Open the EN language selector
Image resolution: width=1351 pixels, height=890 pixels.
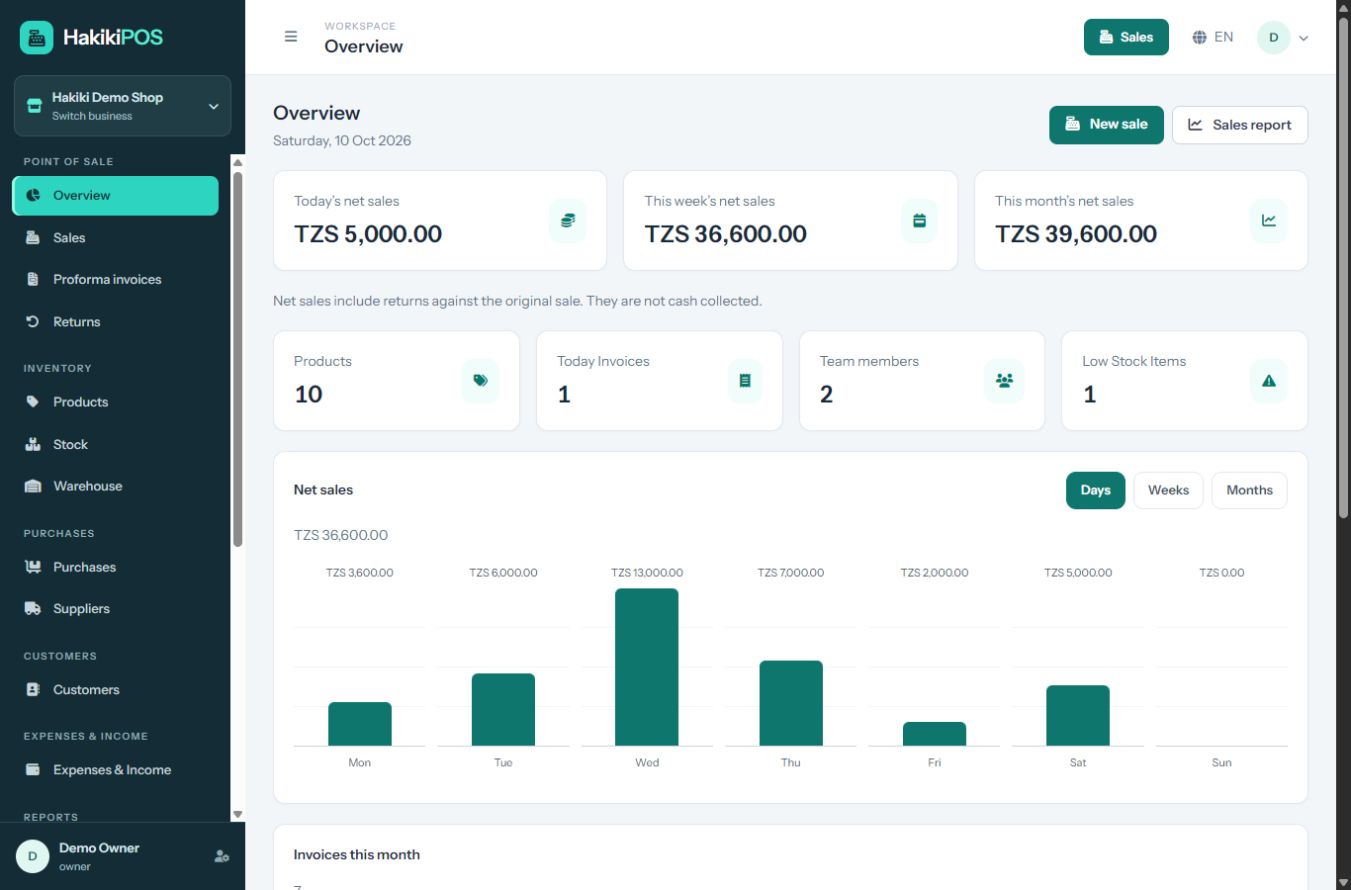tap(1213, 37)
